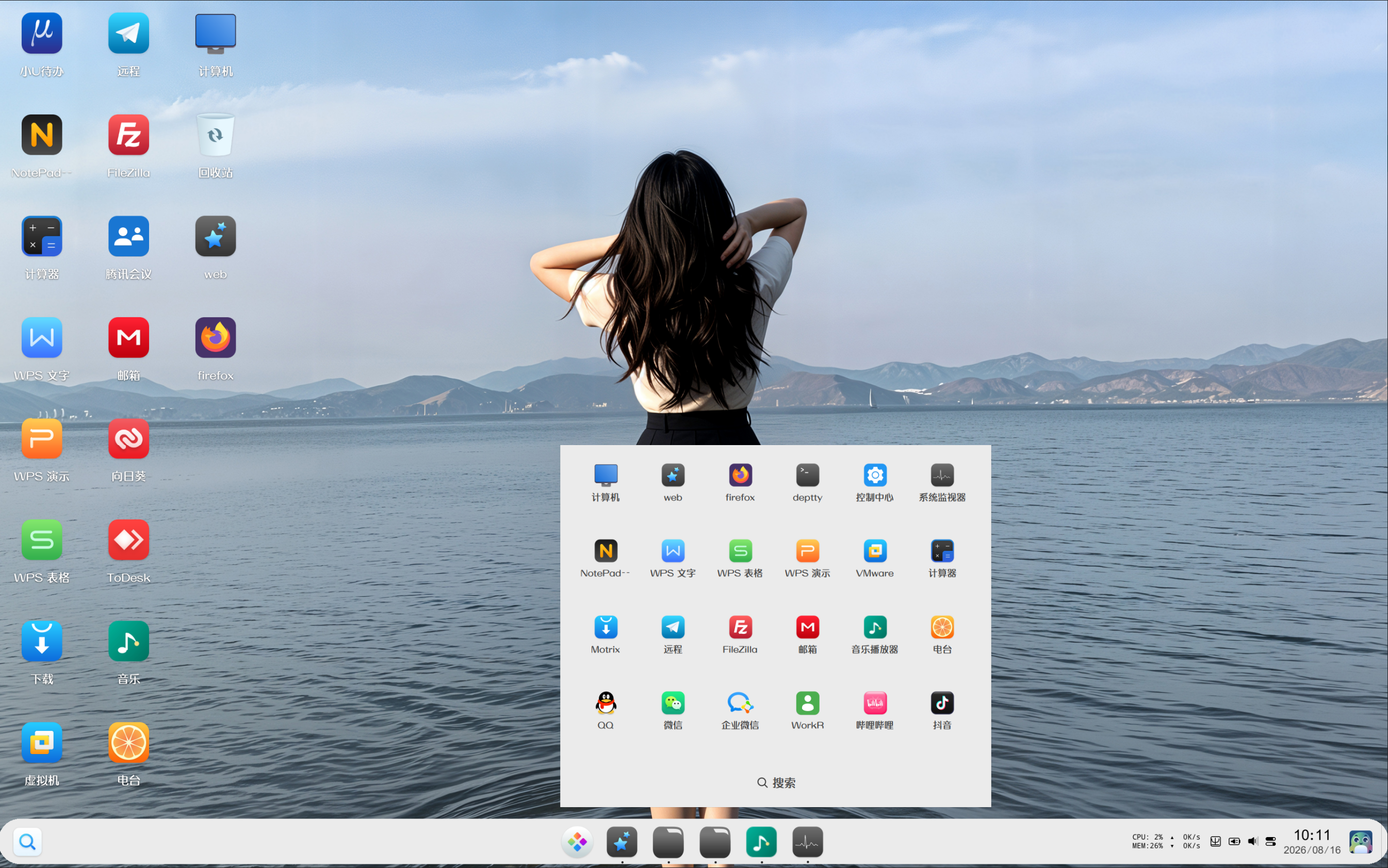1388x868 pixels.
Task: Open the battery icon in tray
Action: [x=1234, y=841]
